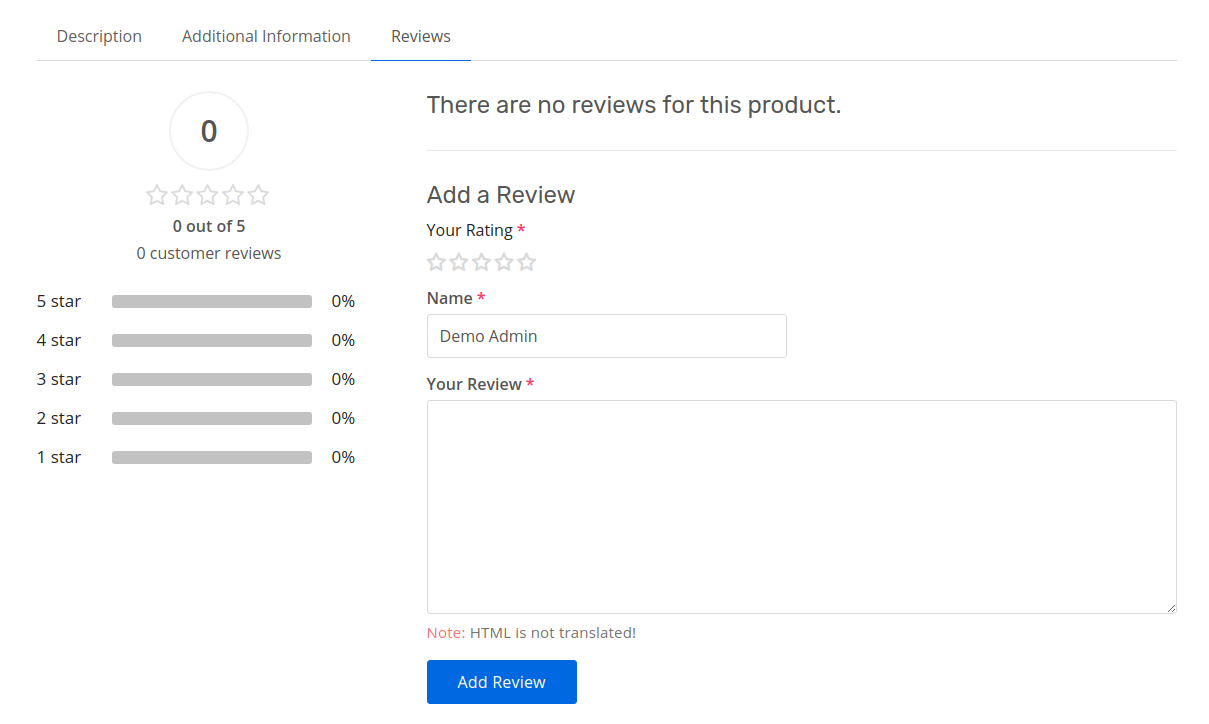Image resolution: width=1209 pixels, height=724 pixels.
Task: Click the 0 customer reviews link
Action: (x=208, y=253)
